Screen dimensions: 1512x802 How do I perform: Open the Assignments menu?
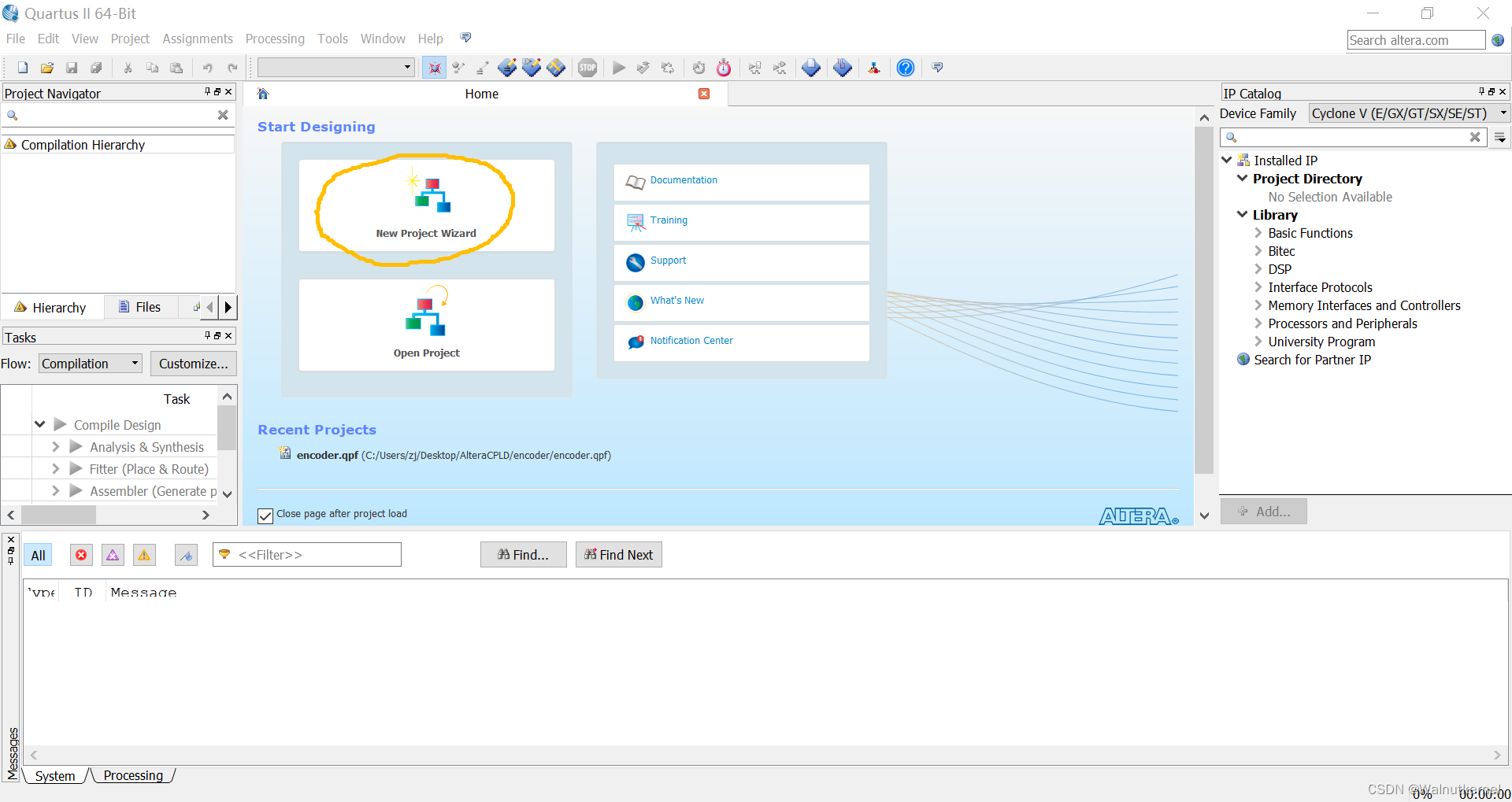[198, 39]
